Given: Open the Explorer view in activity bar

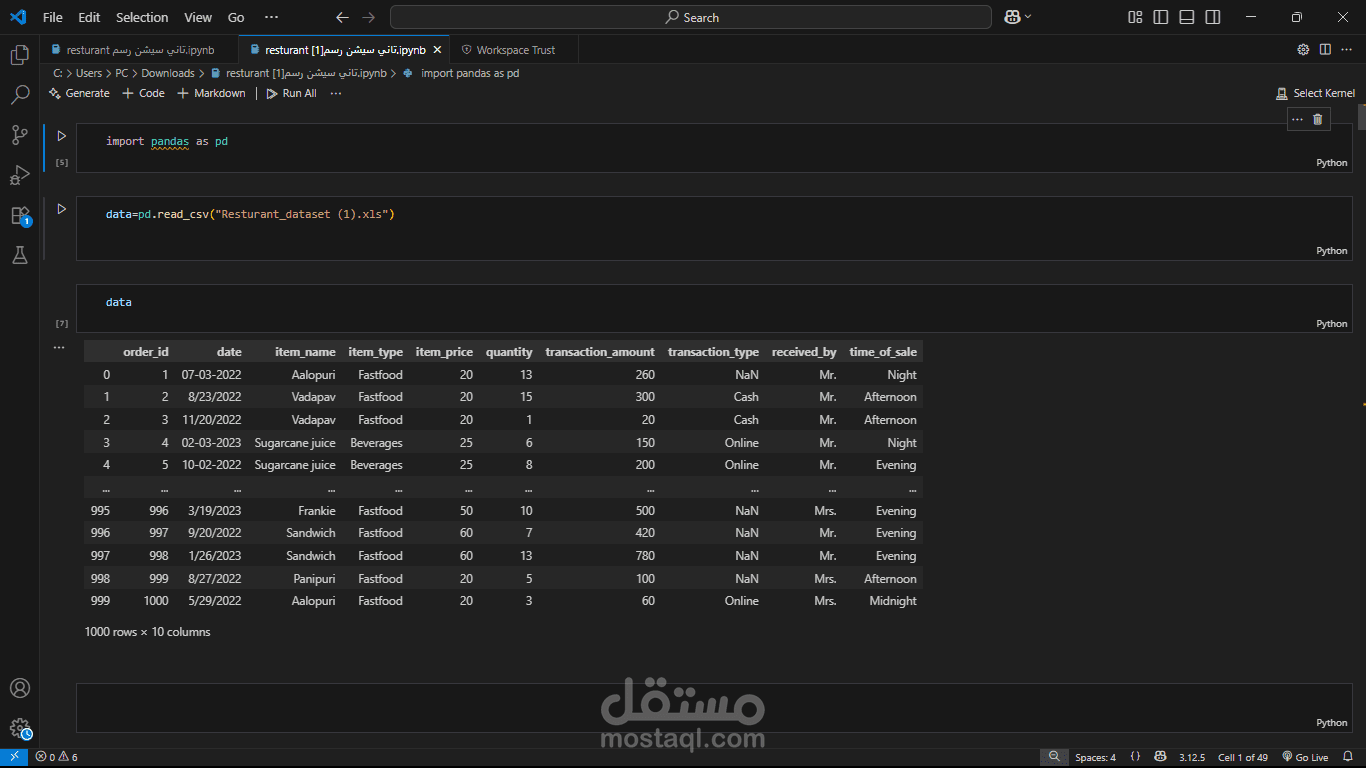Looking at the screenshot, I should 19,55.
